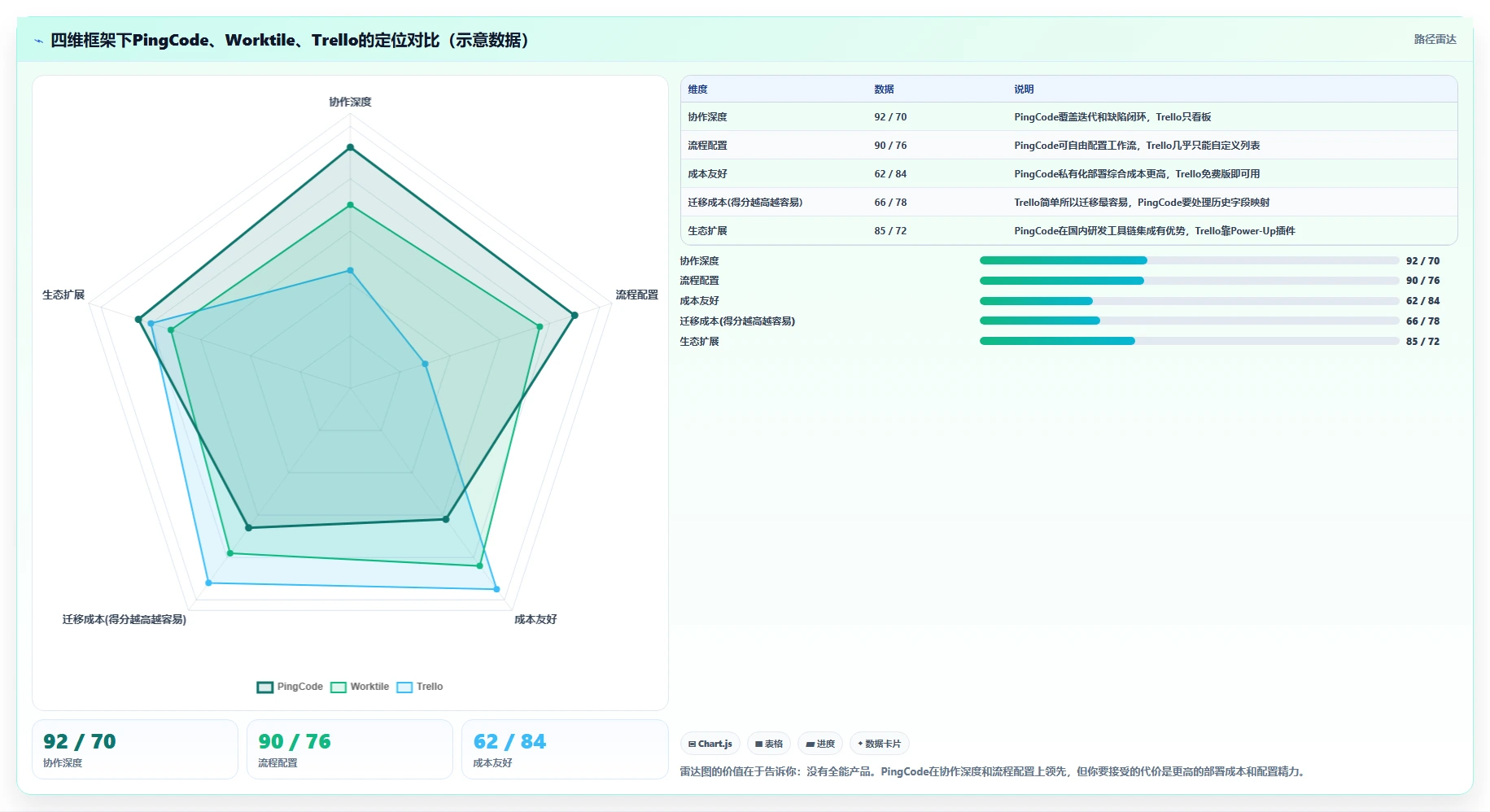This screenshot has width=1490, height=812.
Task: Click PingCode's data point on 协作深度 axis
Action: [350, 147]
